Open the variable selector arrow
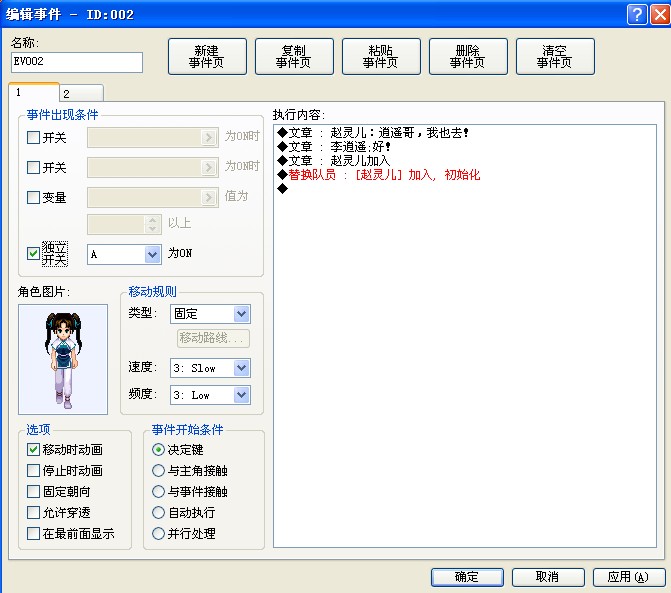This screenshot has width=671, height=593. tap(208, 197)
